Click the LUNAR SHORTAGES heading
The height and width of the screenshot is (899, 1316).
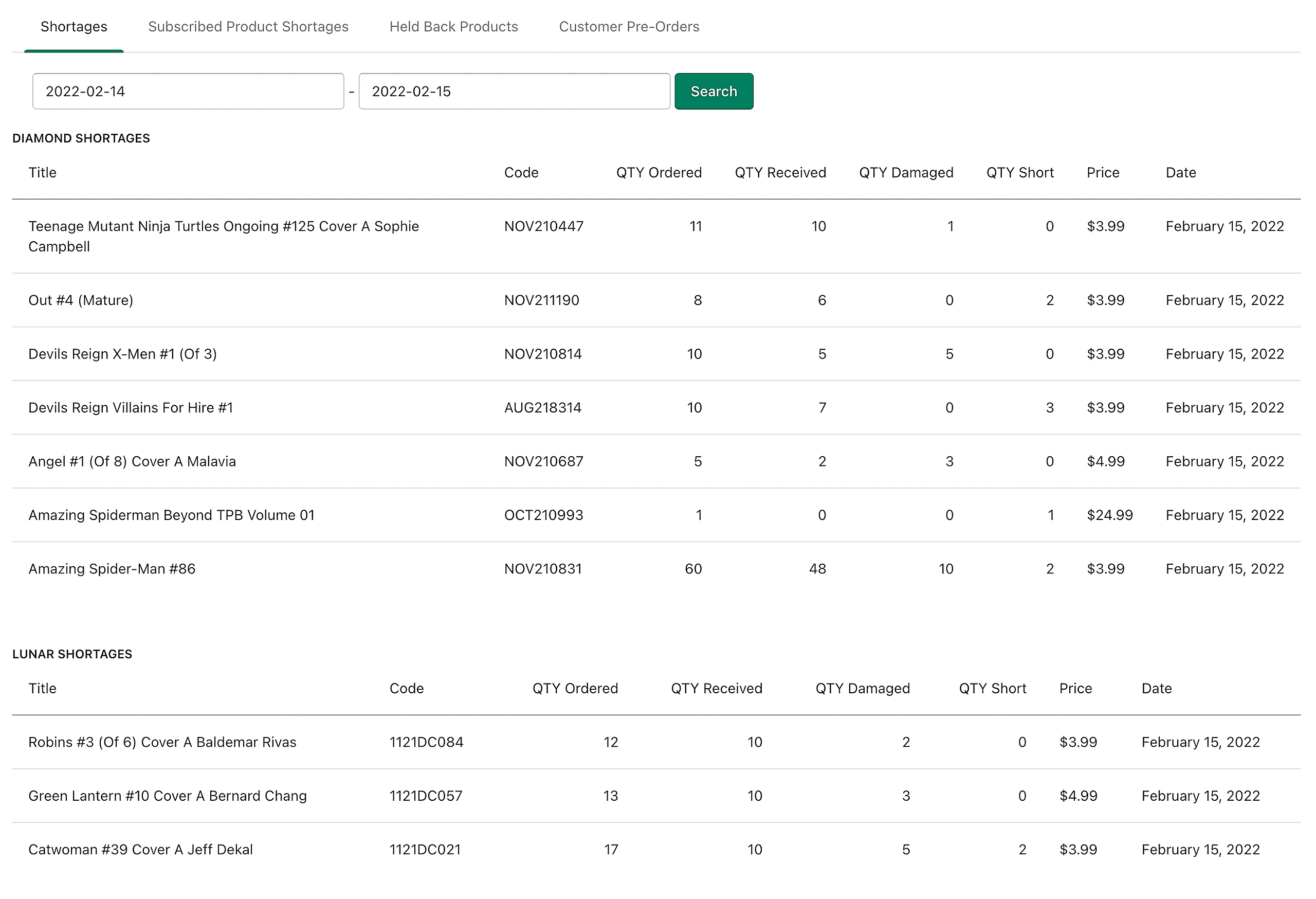point(72,654)
